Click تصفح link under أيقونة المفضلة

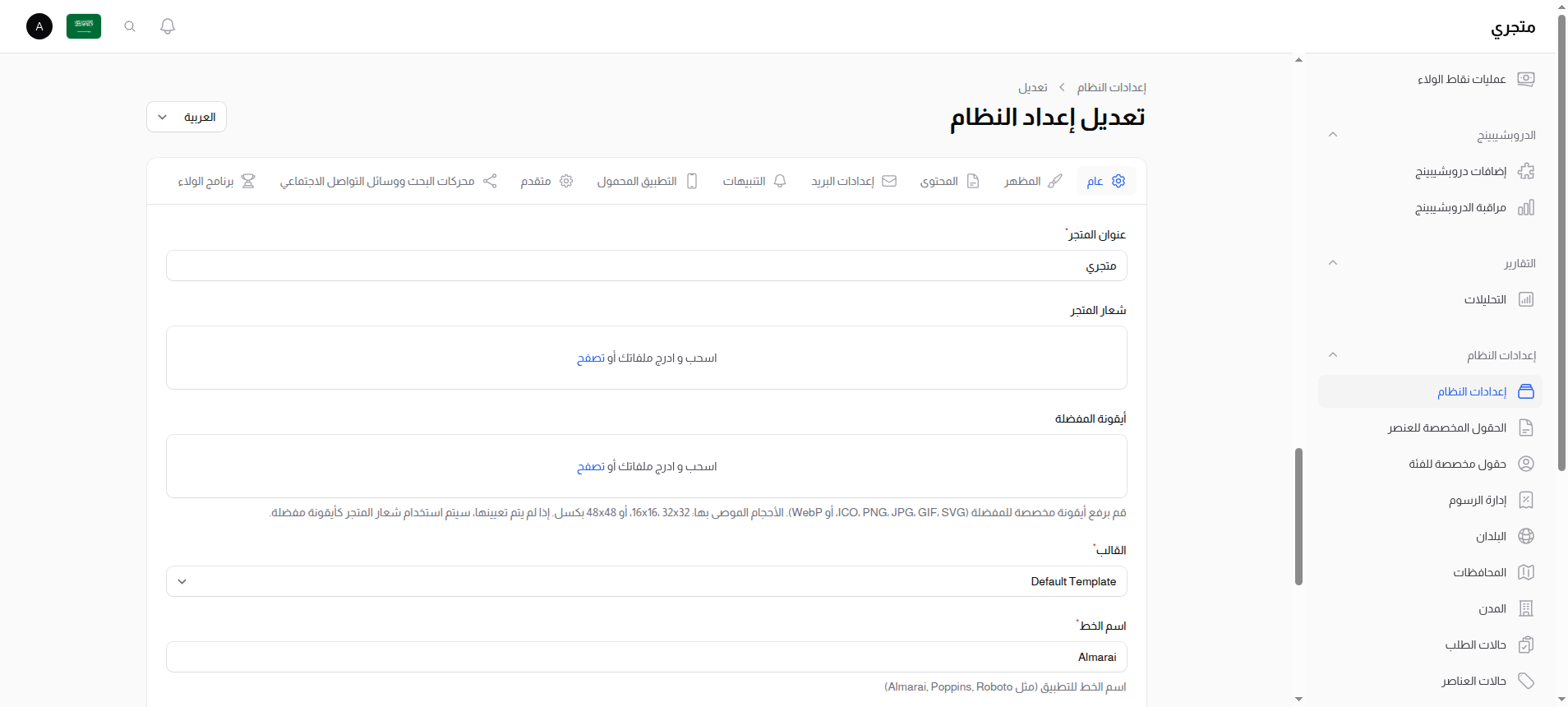click(x=591, y=466)
